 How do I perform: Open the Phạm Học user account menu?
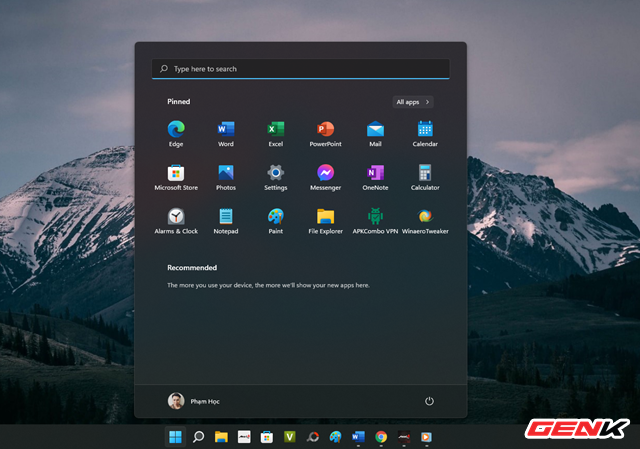click(194, 401)
